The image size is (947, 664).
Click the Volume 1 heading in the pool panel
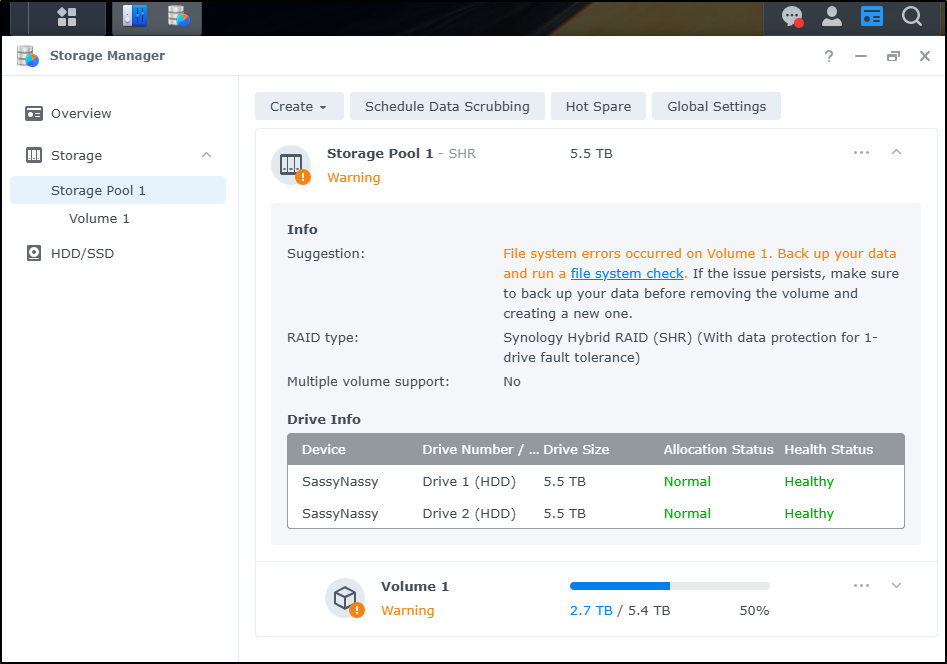pyautogui.click(x=415, y=587)
